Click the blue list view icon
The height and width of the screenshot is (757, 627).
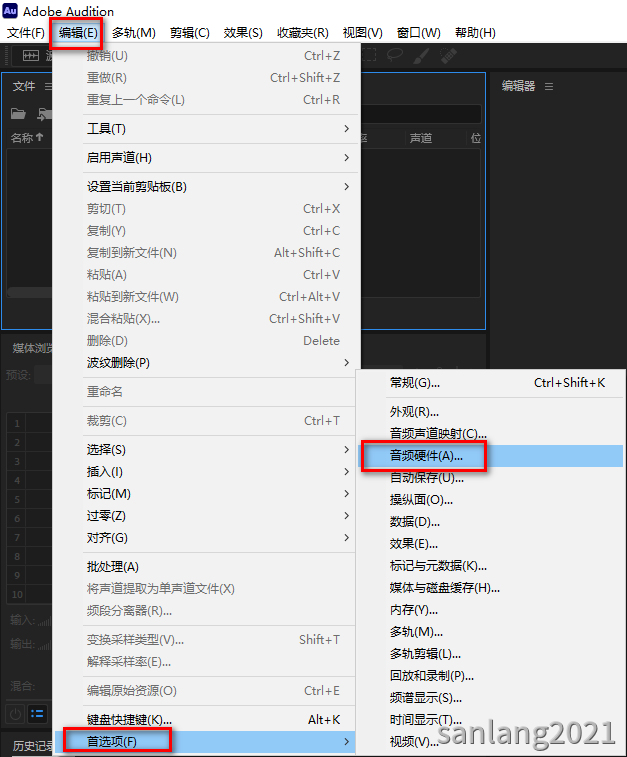pyautogui.click(x=37, y=714)
